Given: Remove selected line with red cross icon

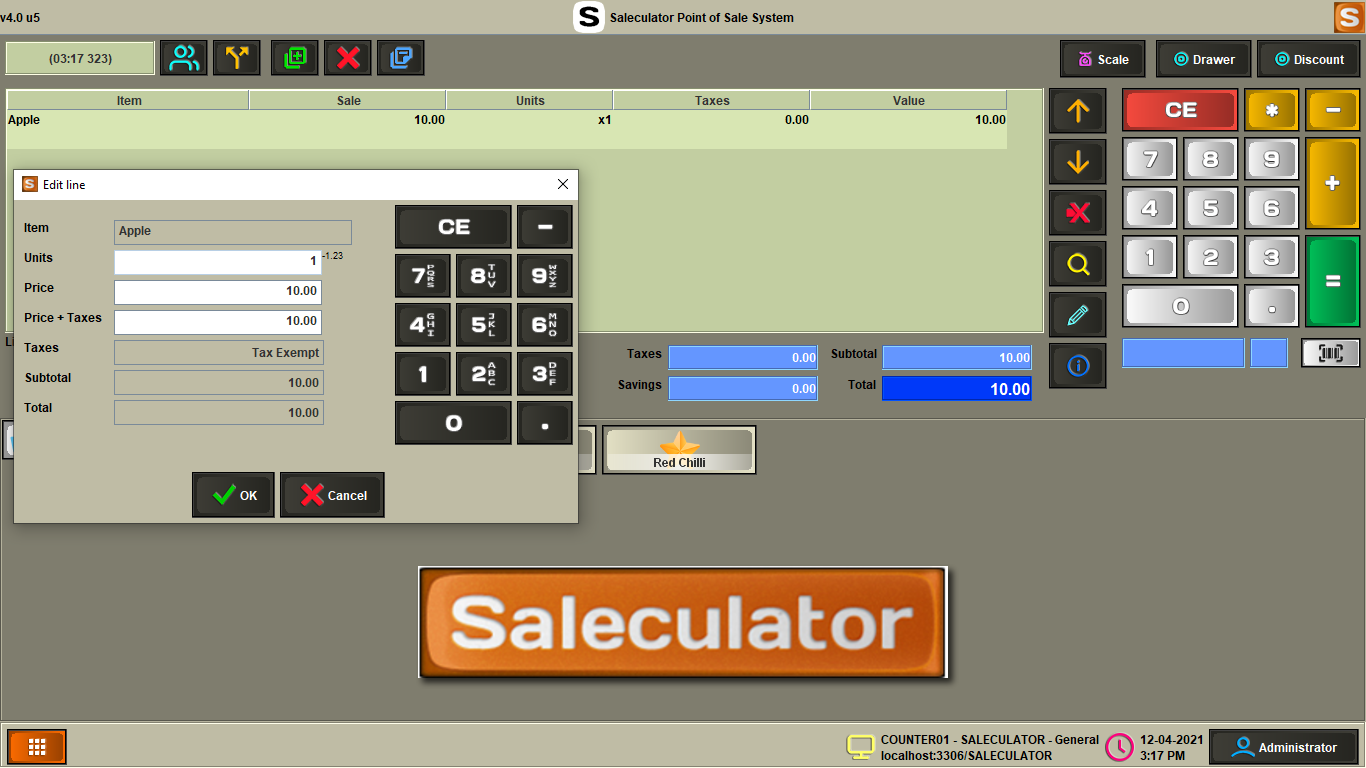Looking at the screenshot, I should 1078,213.
